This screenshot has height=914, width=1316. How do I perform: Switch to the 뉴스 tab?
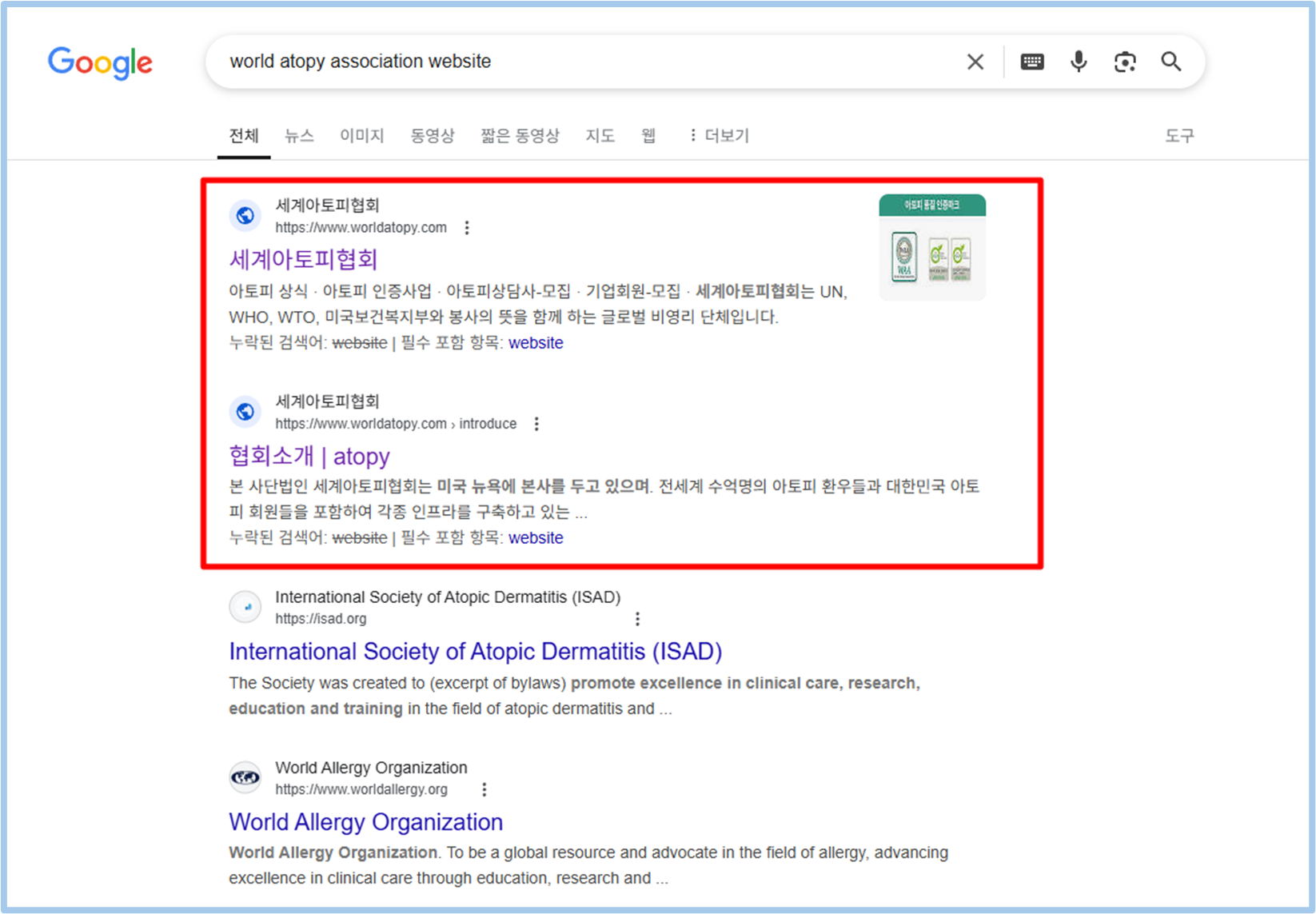click(x=299, y=136)
